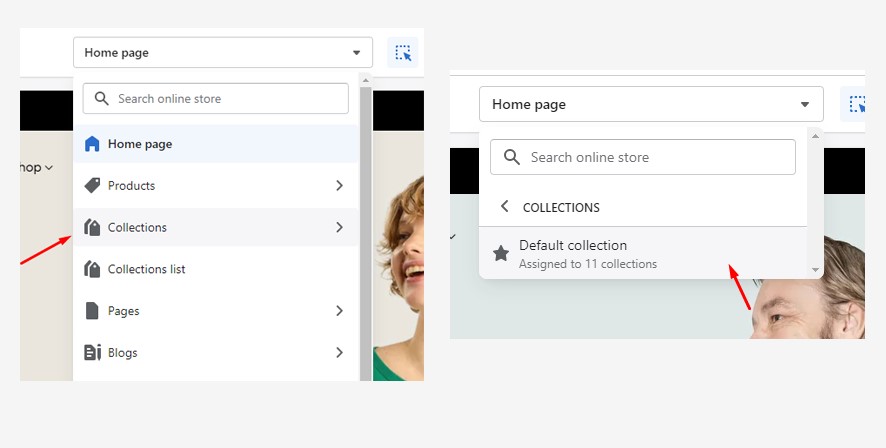Click the right Search online store field
This screenshot has height=448, width=886.
click(x=643, y=157)
